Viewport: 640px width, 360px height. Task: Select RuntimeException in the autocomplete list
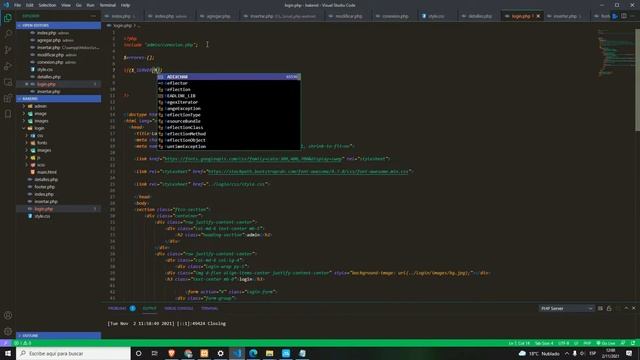tap(229, 146)
